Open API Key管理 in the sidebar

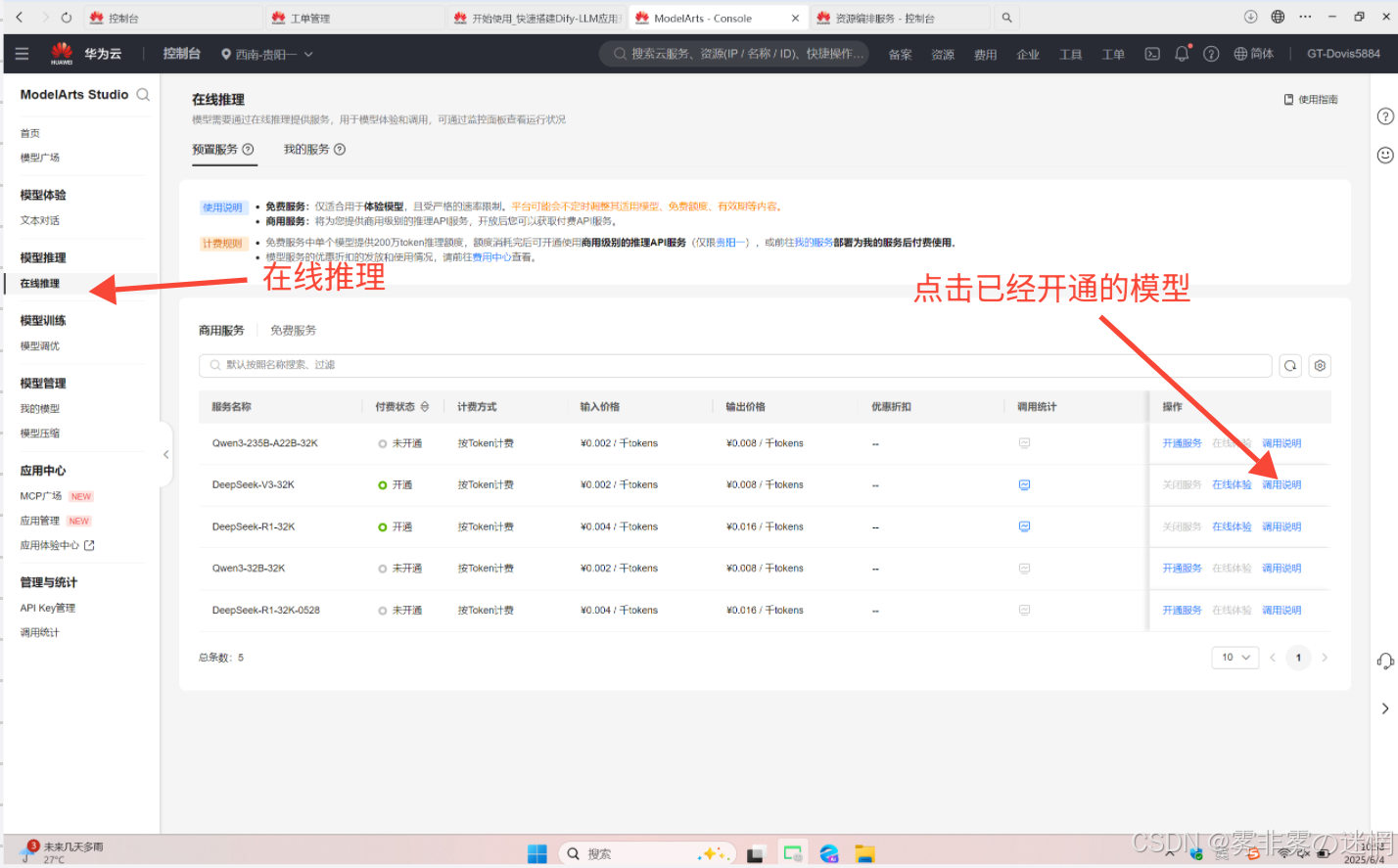pos(48,608)
